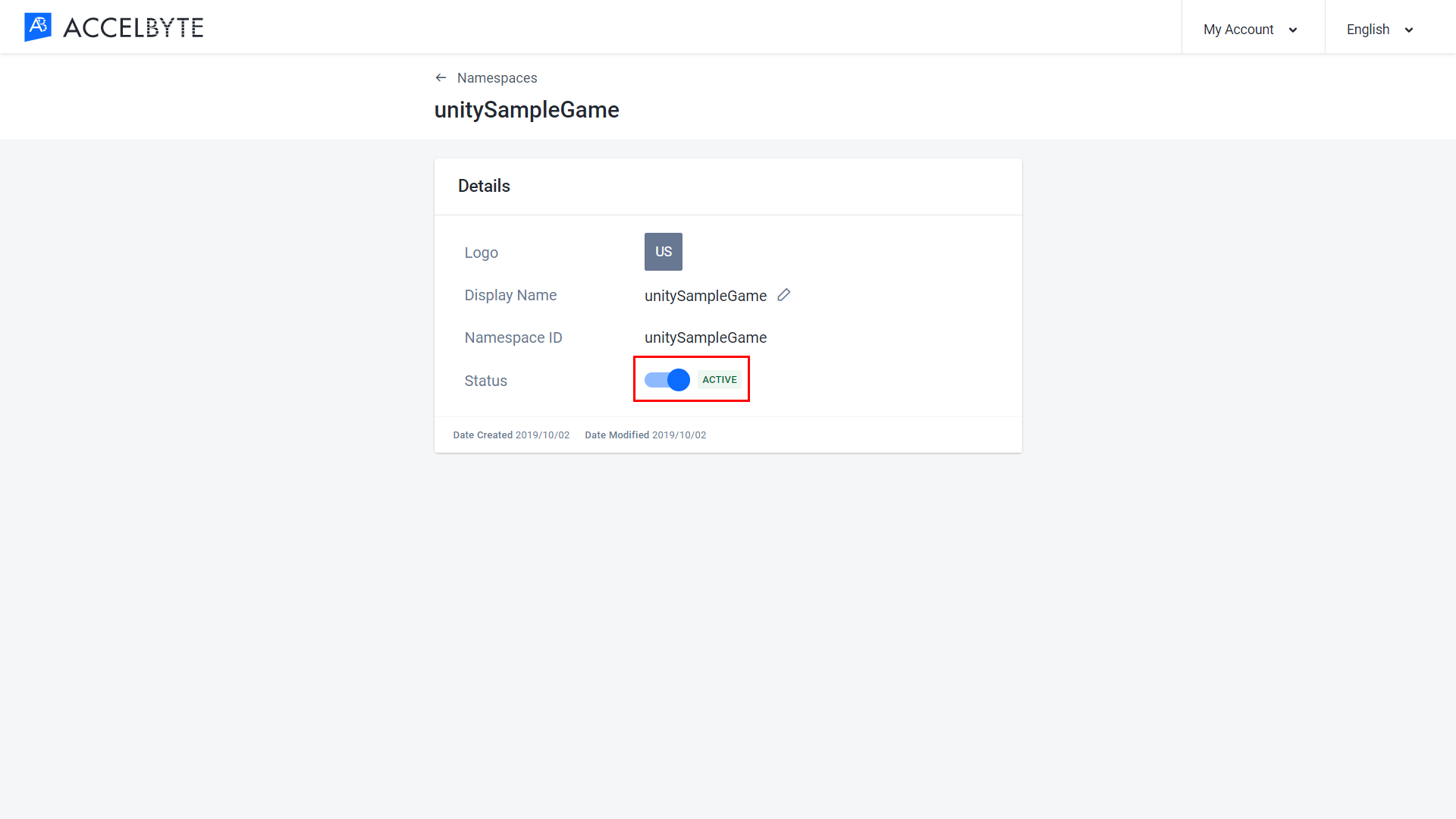The height and width of the screenshot is (819, 1456).
Task: Click the Date Modified 2019/10/02 text
Action: tap(645, 435)
